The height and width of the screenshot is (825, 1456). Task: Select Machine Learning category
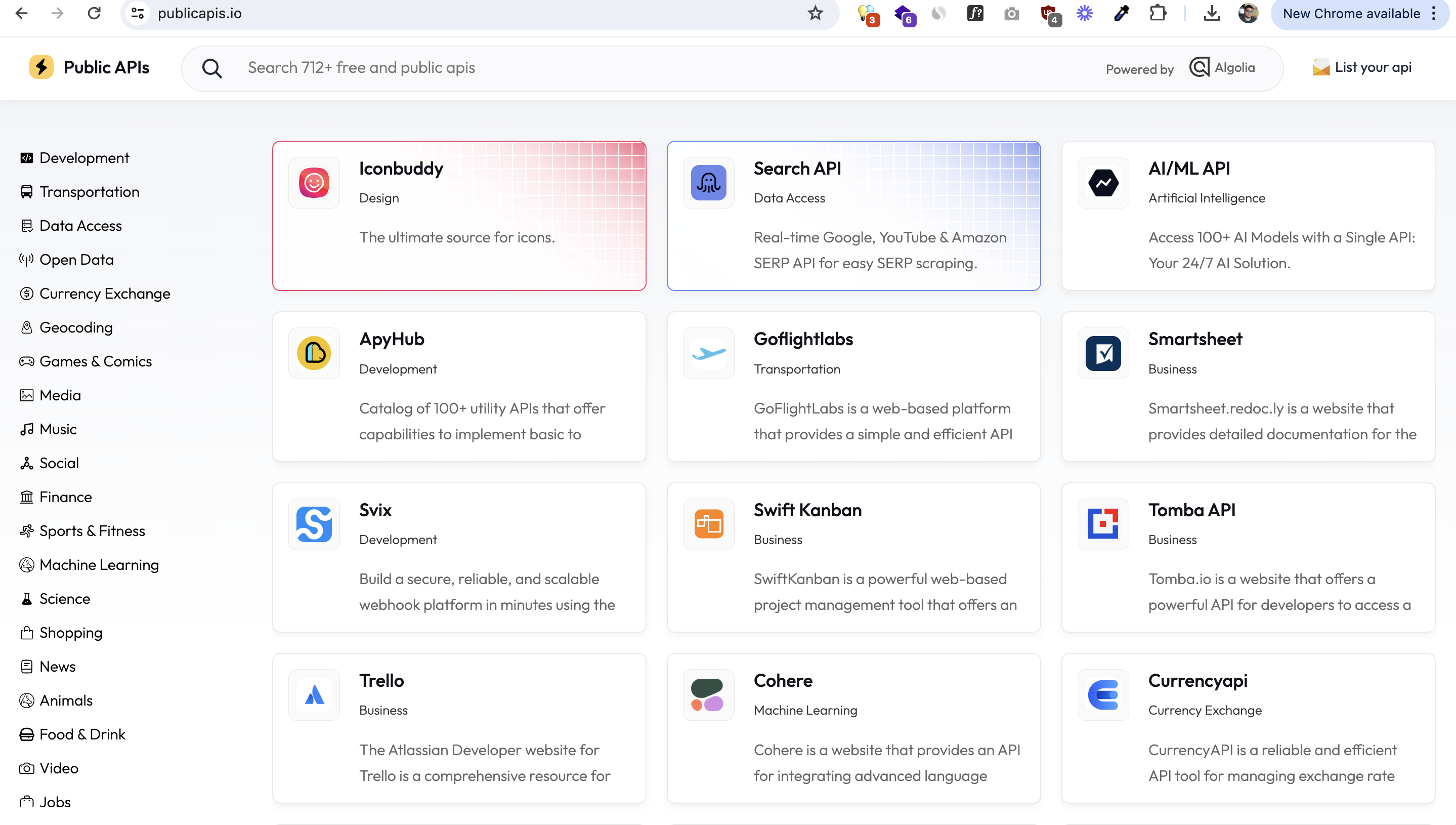click(x=99, y=565)
